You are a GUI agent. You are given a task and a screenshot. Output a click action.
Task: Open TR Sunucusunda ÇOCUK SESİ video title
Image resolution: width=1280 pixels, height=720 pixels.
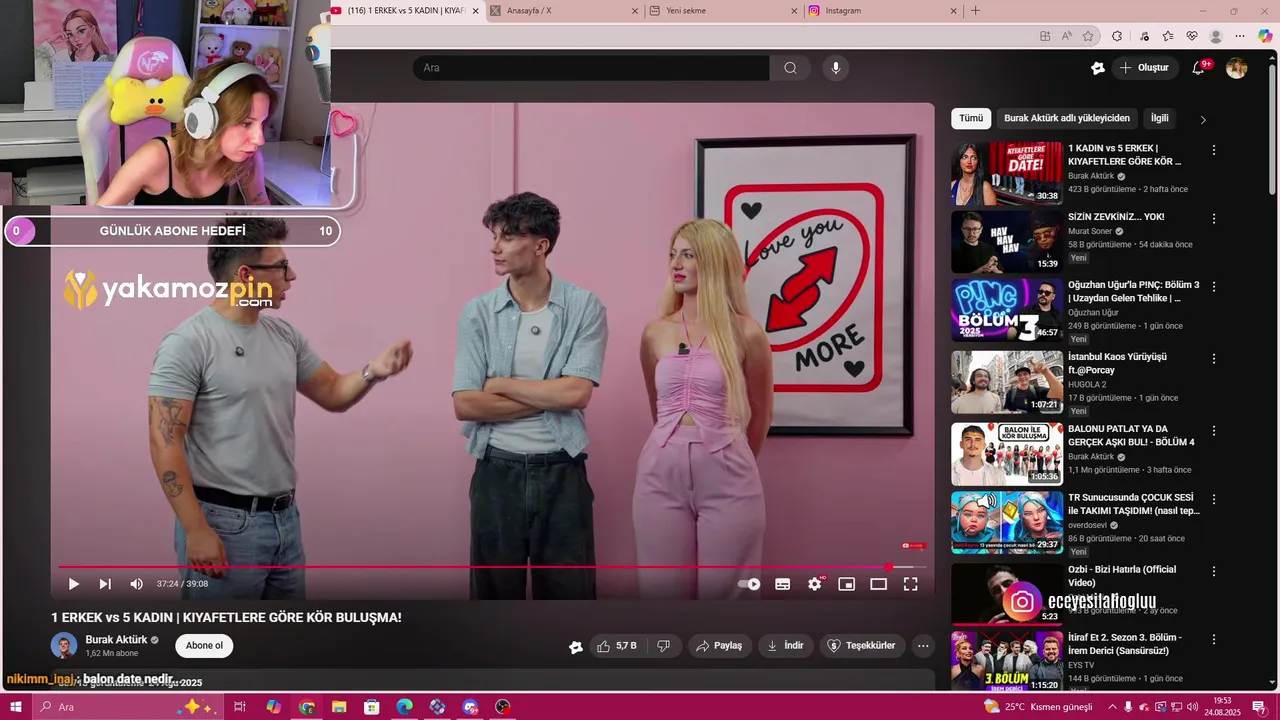(x=1134, y=504)
